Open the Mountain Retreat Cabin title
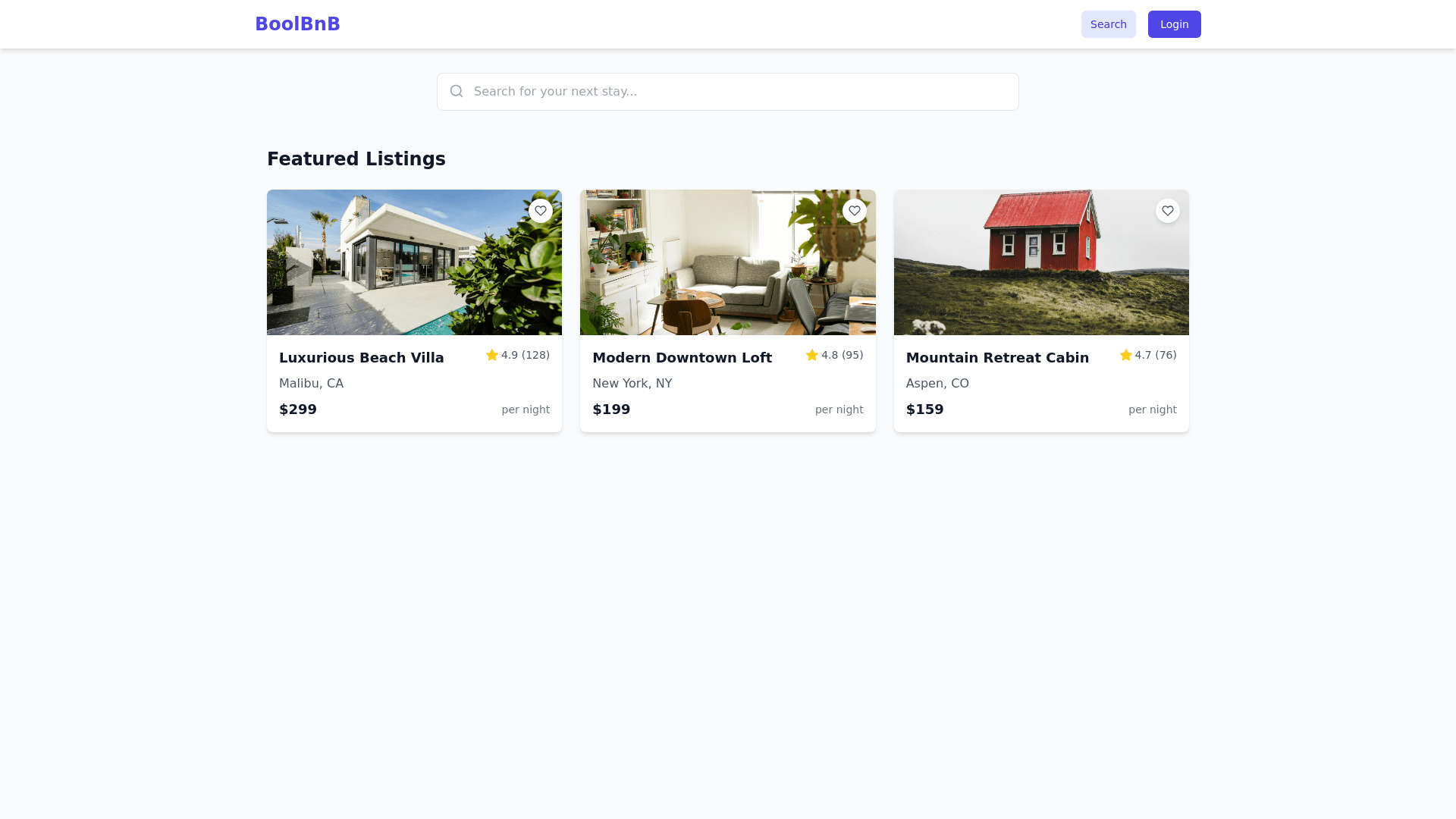Image resolution: width=1456 pixels, height=819 pixels. (x=997, y=358)
